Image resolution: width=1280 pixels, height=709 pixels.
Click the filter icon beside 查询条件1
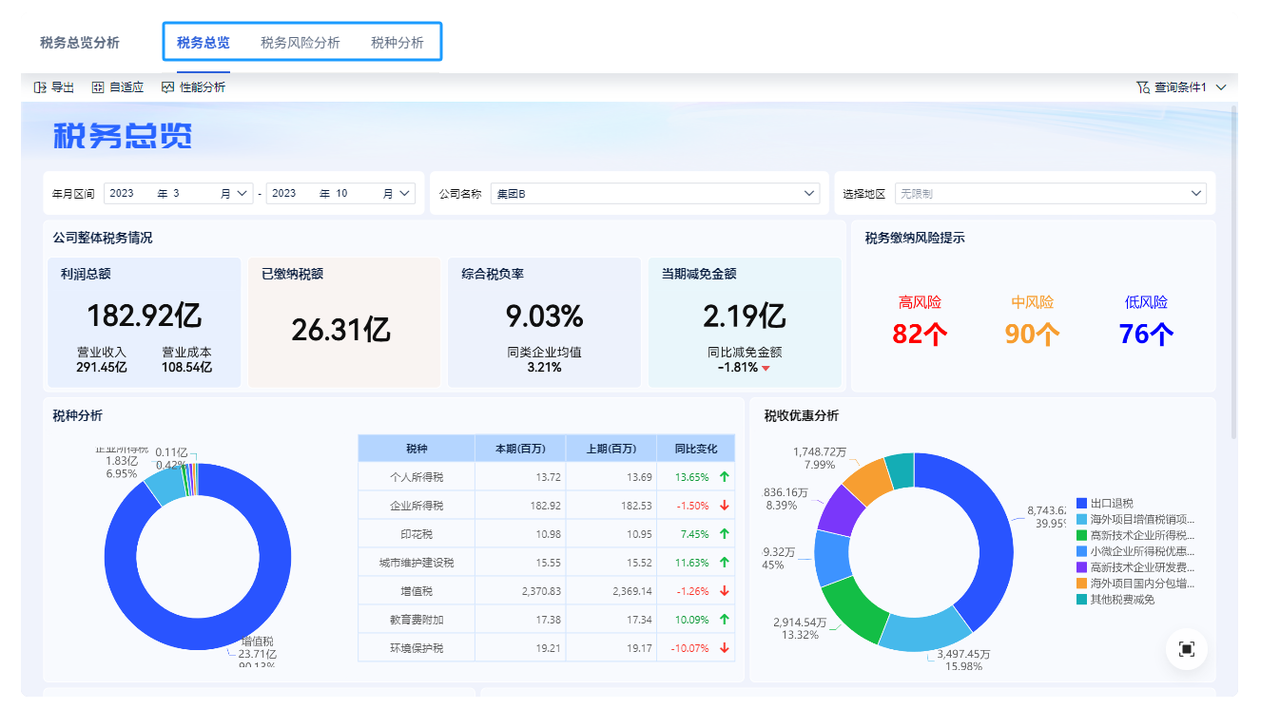pyautogui.click(x=1141, y=87)
